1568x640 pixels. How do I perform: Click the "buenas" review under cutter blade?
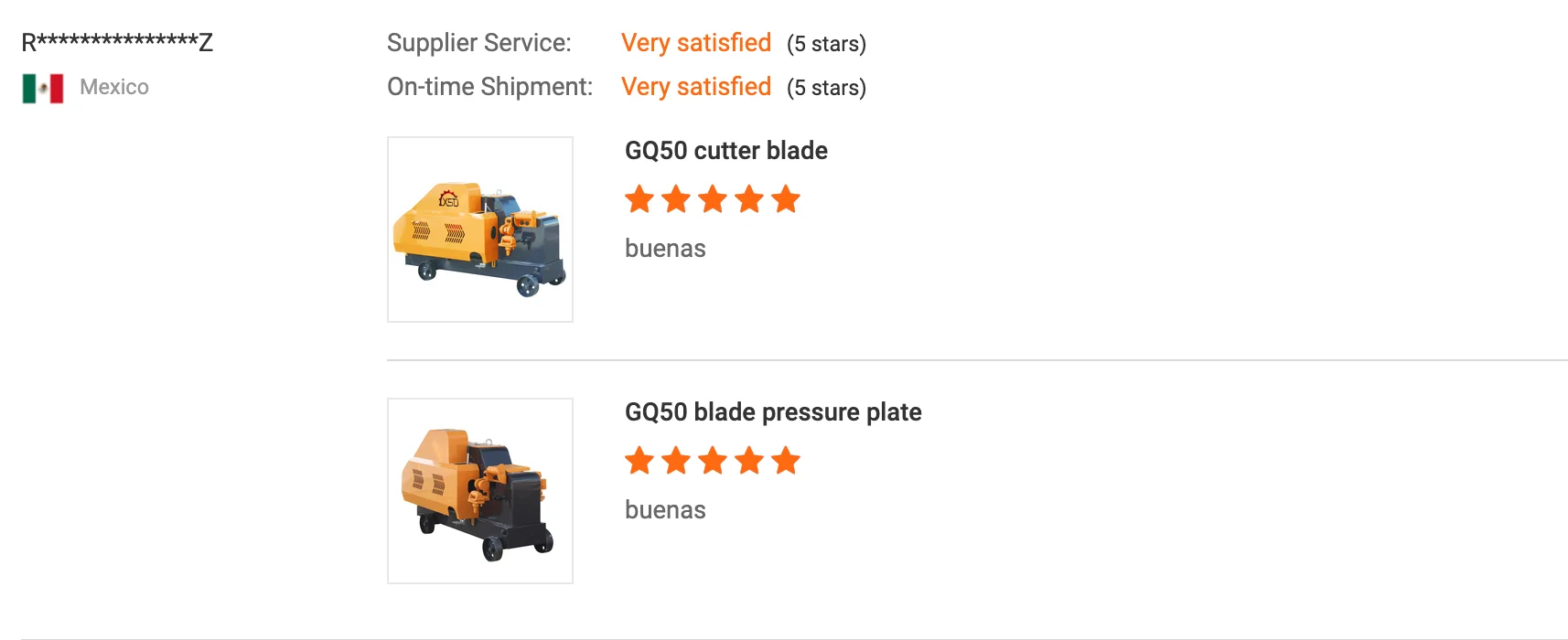coord(665,249)
